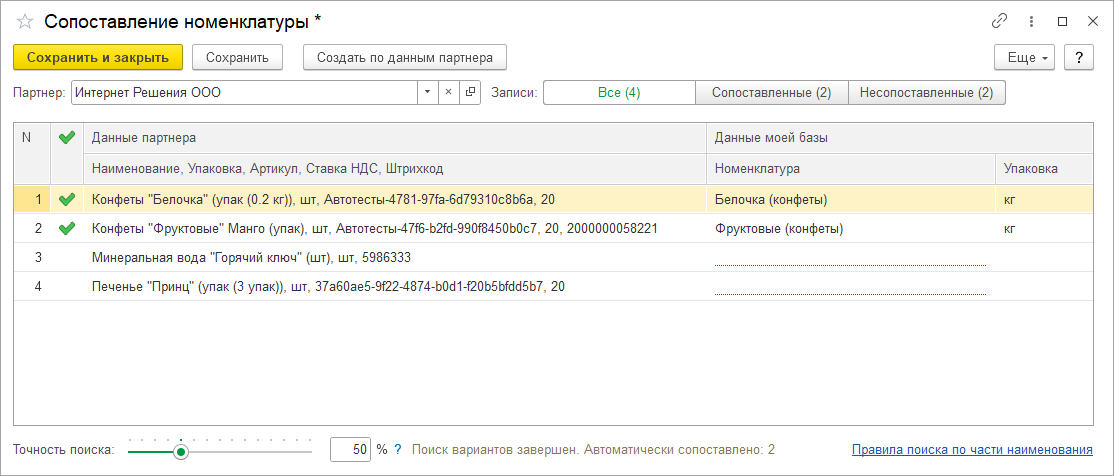Click Сохранить и закрыть button
This screenshot has width=1114, height=476.
(98, 58)
